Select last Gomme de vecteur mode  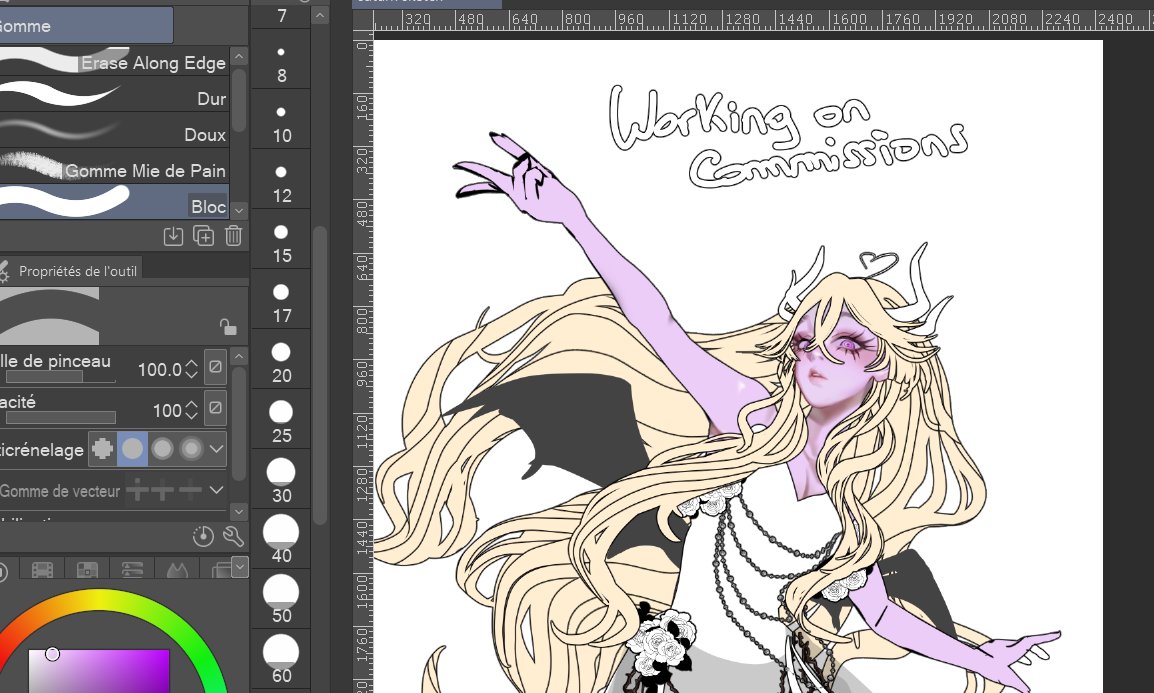tap(189, 490)
